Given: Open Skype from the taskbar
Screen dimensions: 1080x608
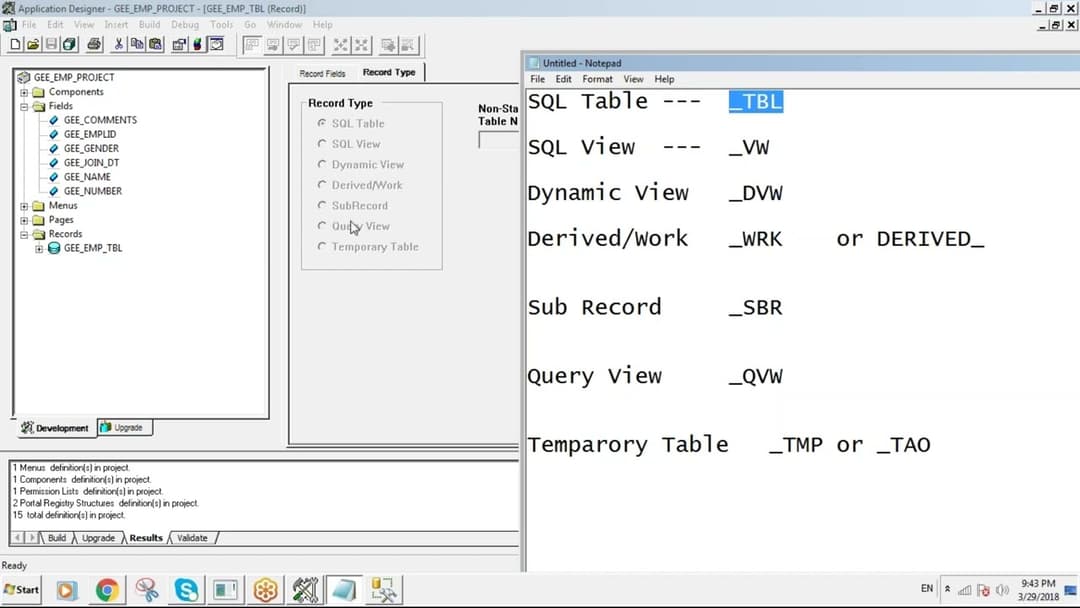Looking at the screenshot, I should tap(186, 590).
